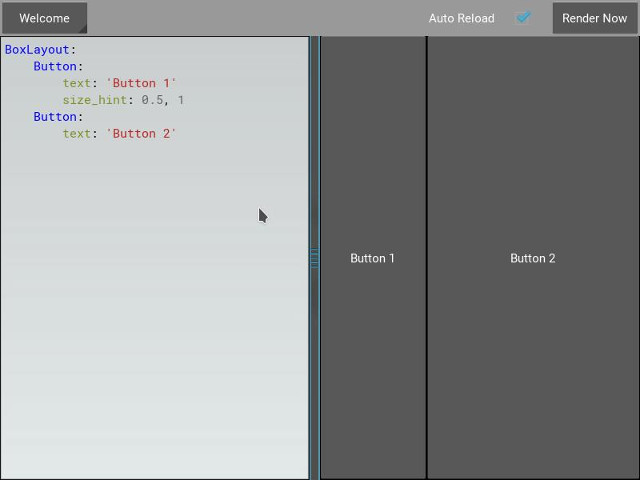Click the size_hint property name
The image size is (640, 480).
95,100
